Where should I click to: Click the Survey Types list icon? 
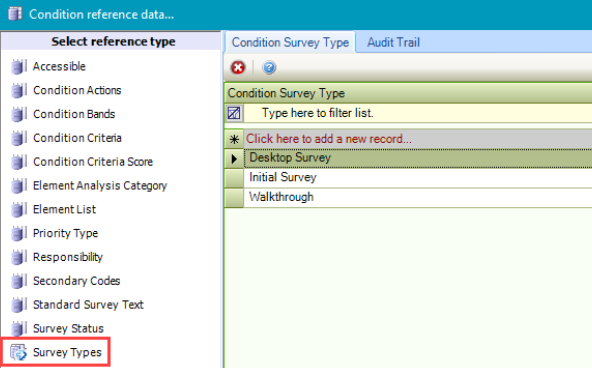tap(18, 352)
